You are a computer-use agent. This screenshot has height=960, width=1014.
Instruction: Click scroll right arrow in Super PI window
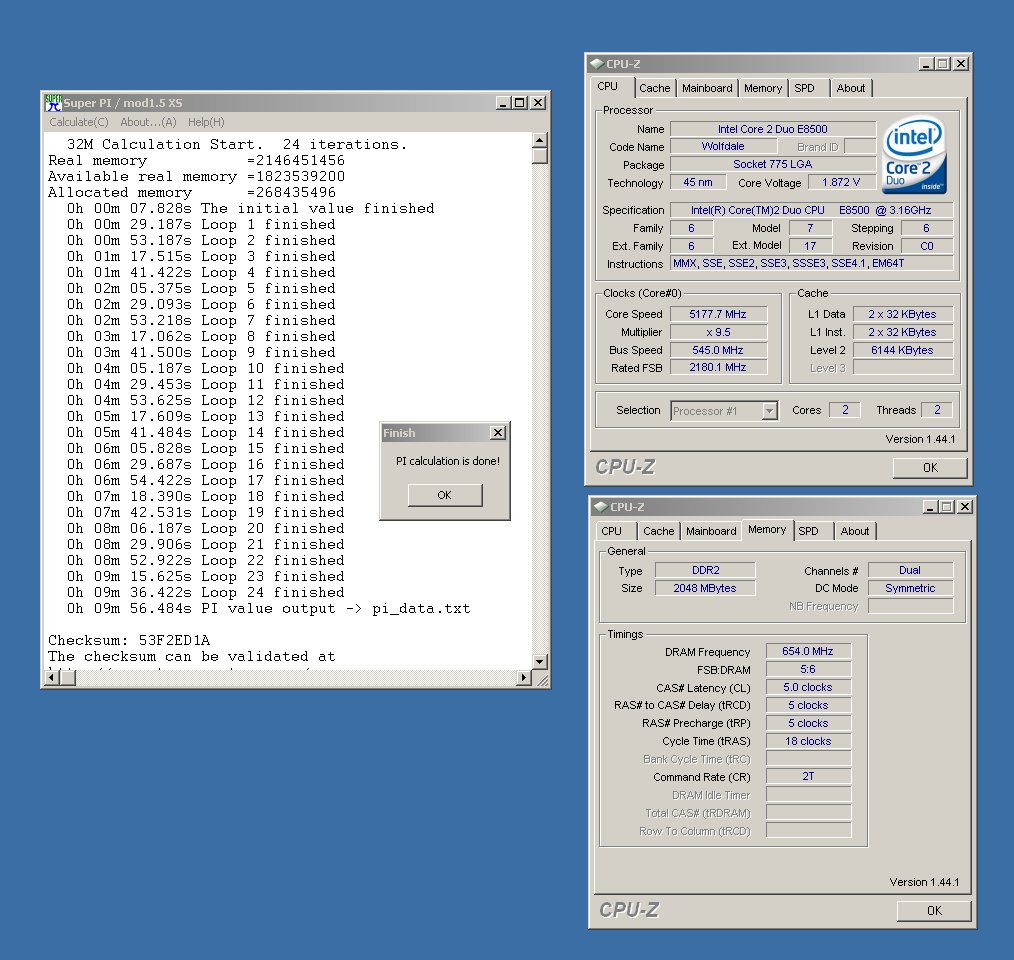tap(524, 677)
